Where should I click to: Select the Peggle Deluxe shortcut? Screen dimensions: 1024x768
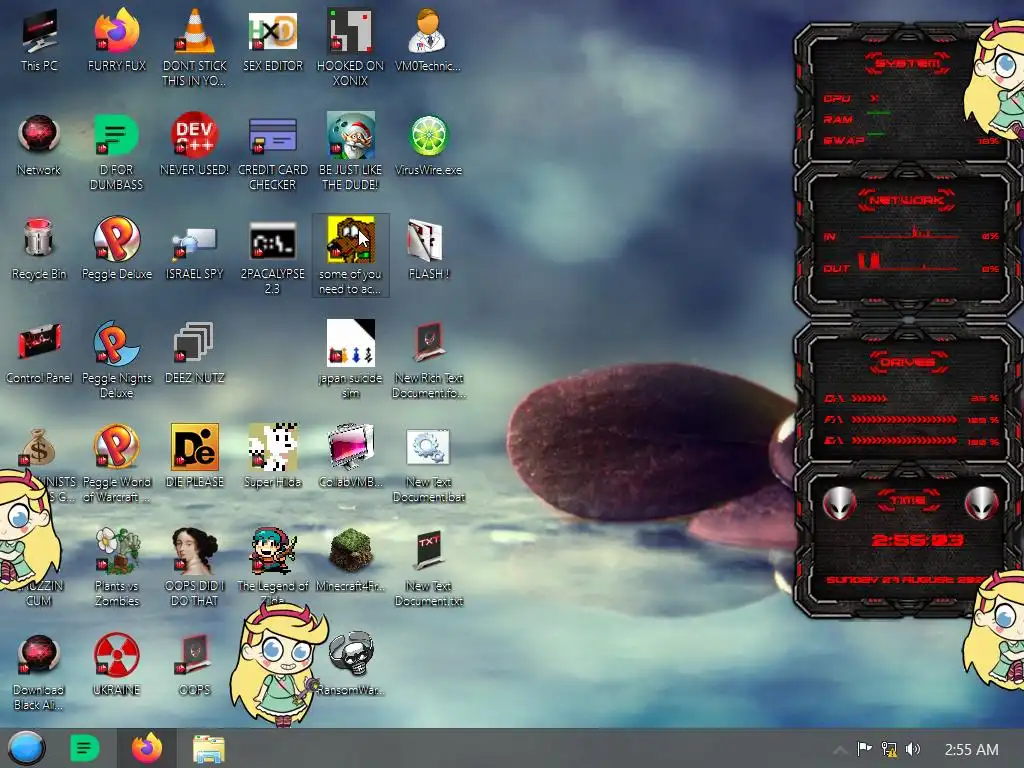point(117,248)
